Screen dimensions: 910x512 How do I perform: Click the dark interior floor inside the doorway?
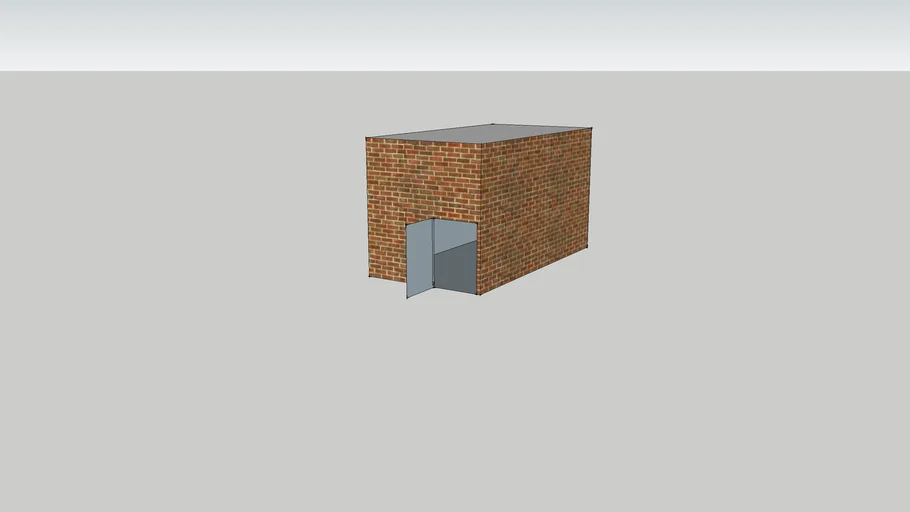[455, 270]
